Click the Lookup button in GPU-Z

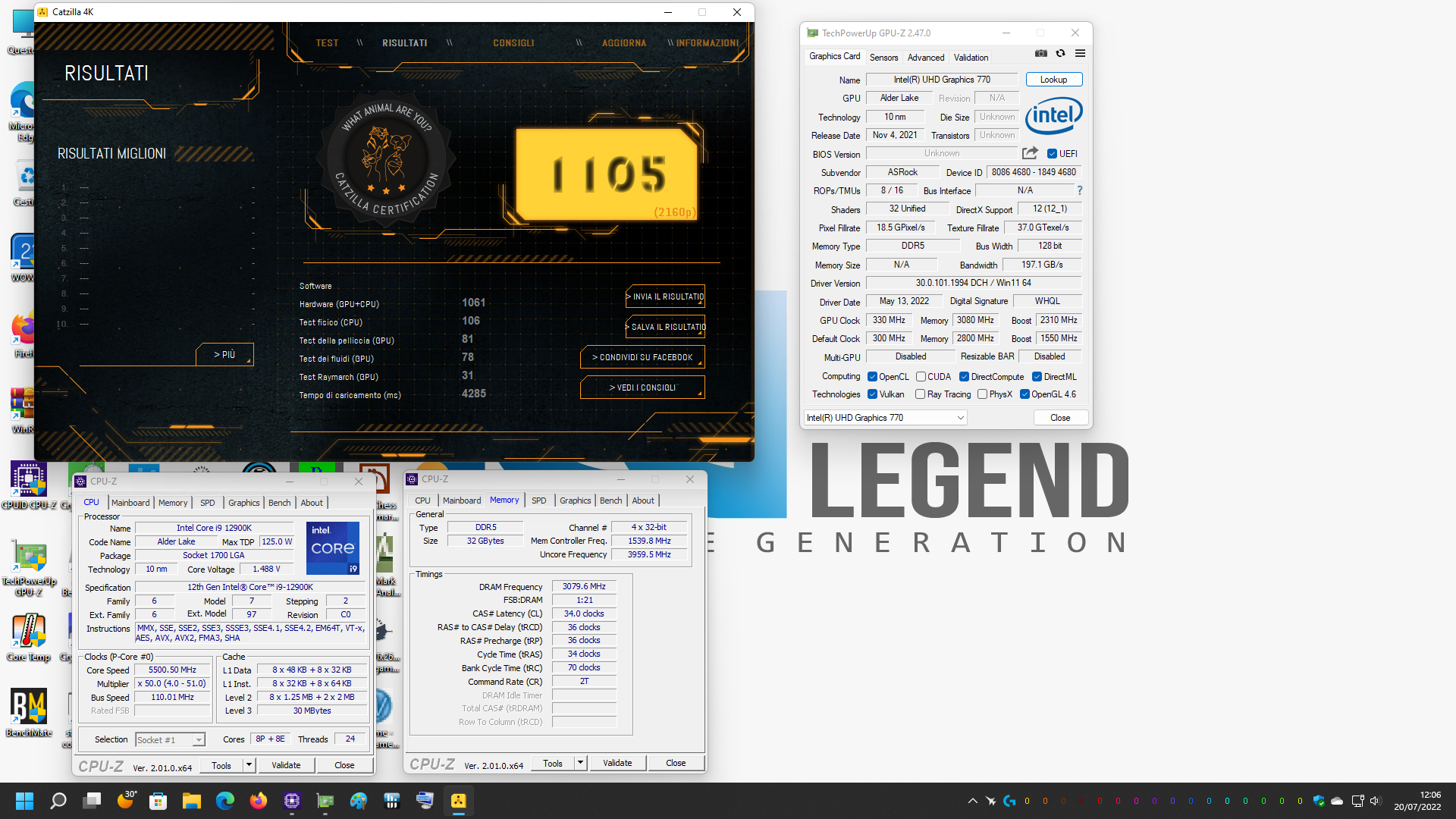(1053, 80)
